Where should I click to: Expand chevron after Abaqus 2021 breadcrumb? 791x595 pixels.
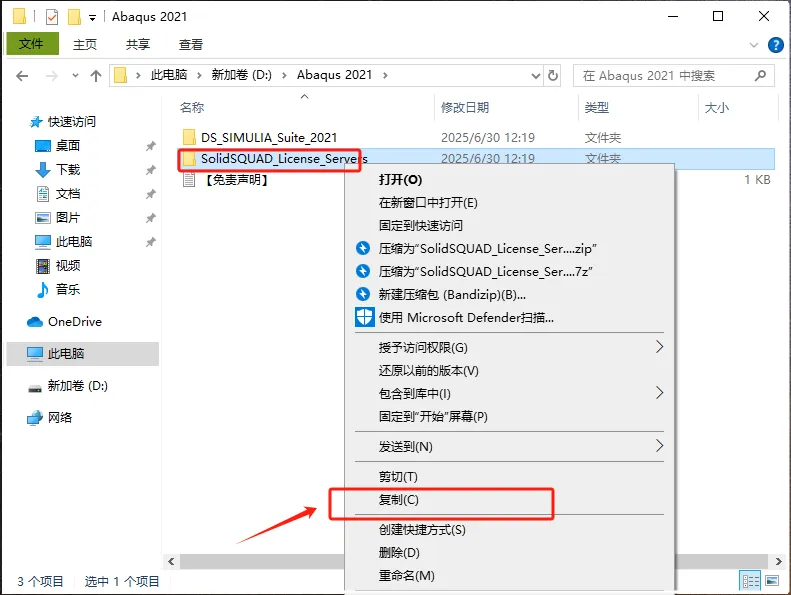(385, 75)
